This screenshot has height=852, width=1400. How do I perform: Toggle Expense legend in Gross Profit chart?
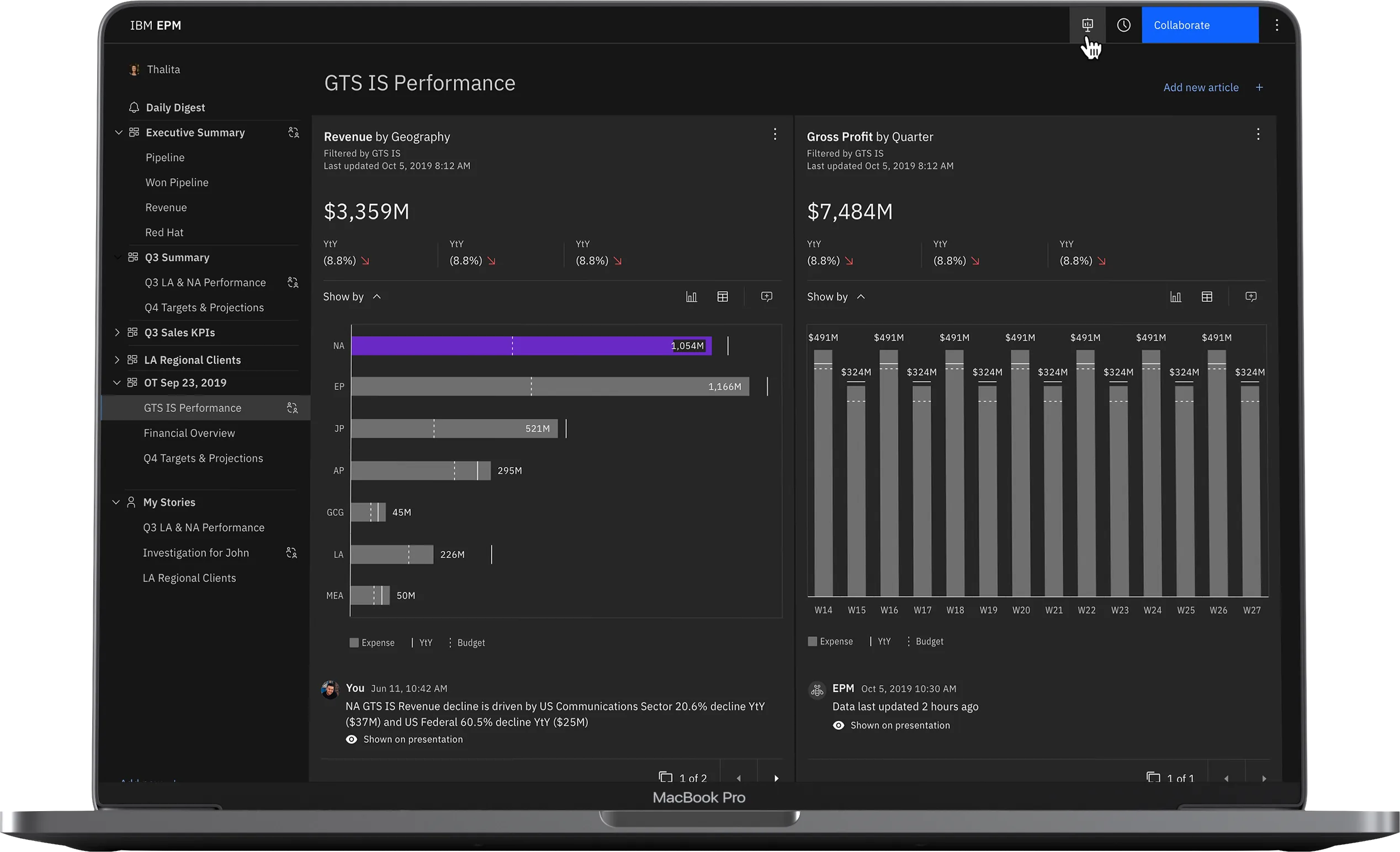click(x=830, y=641)
